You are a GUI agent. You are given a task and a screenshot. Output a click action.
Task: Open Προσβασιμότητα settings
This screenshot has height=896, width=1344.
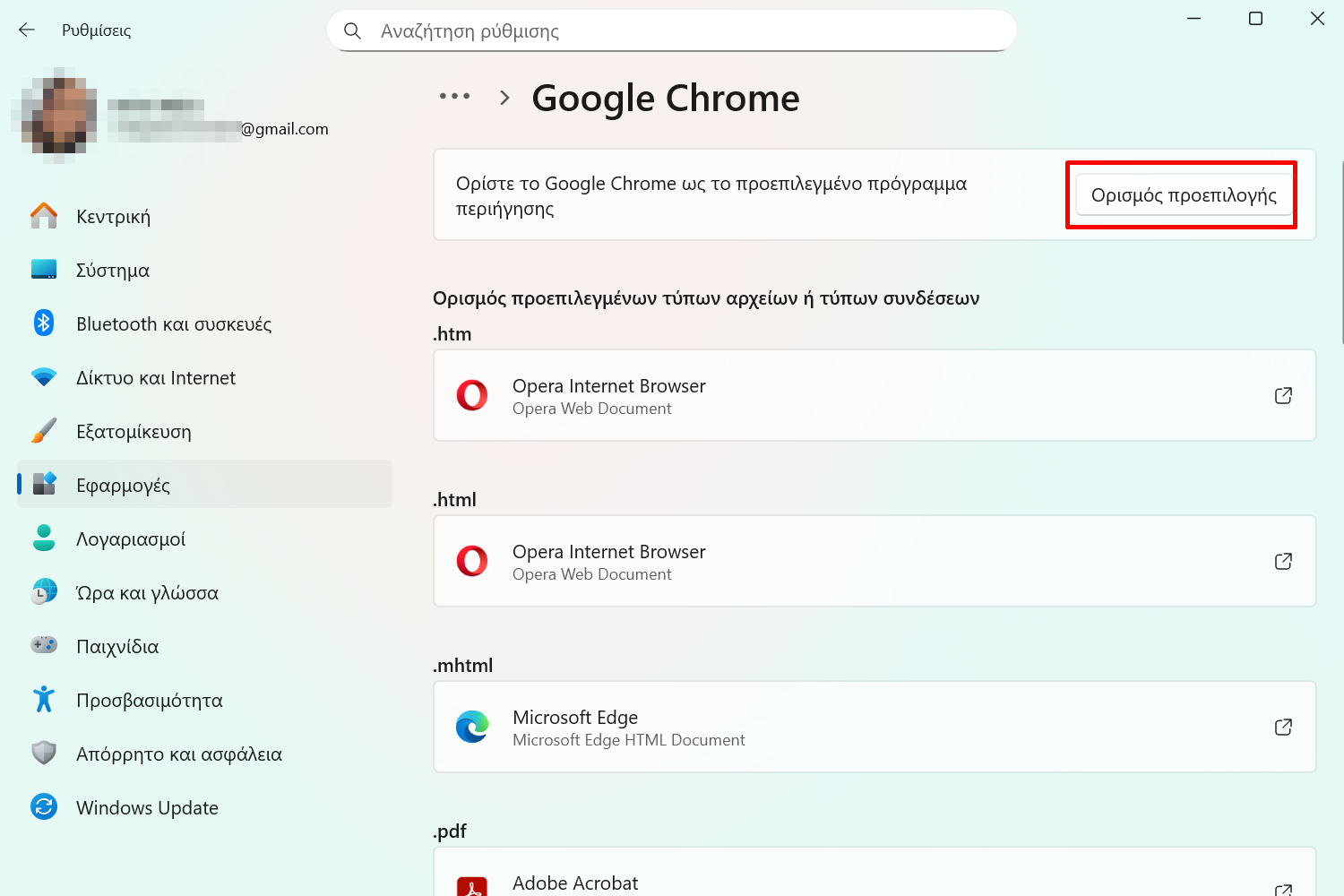[x=204, y=700]
